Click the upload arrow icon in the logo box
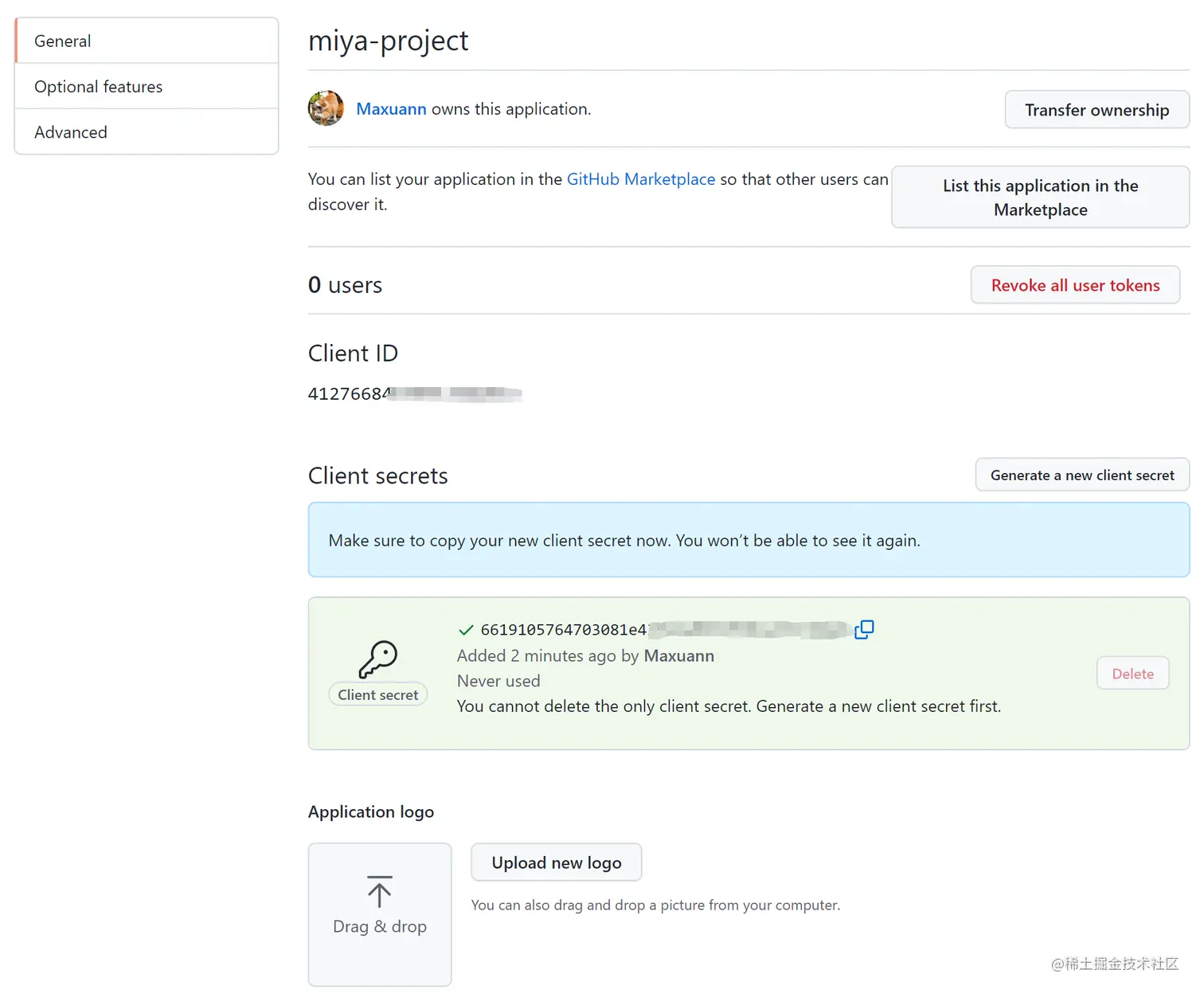Viewport: 1204px width, 997px height. click(x=380, y=891)
